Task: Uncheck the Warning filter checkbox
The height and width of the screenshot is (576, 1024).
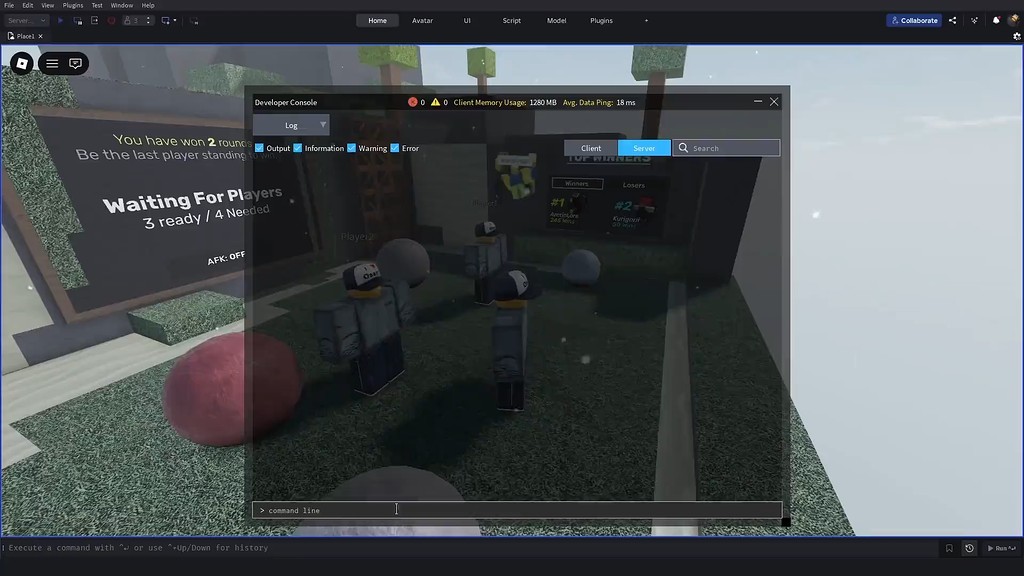Action: click(351, 148)
